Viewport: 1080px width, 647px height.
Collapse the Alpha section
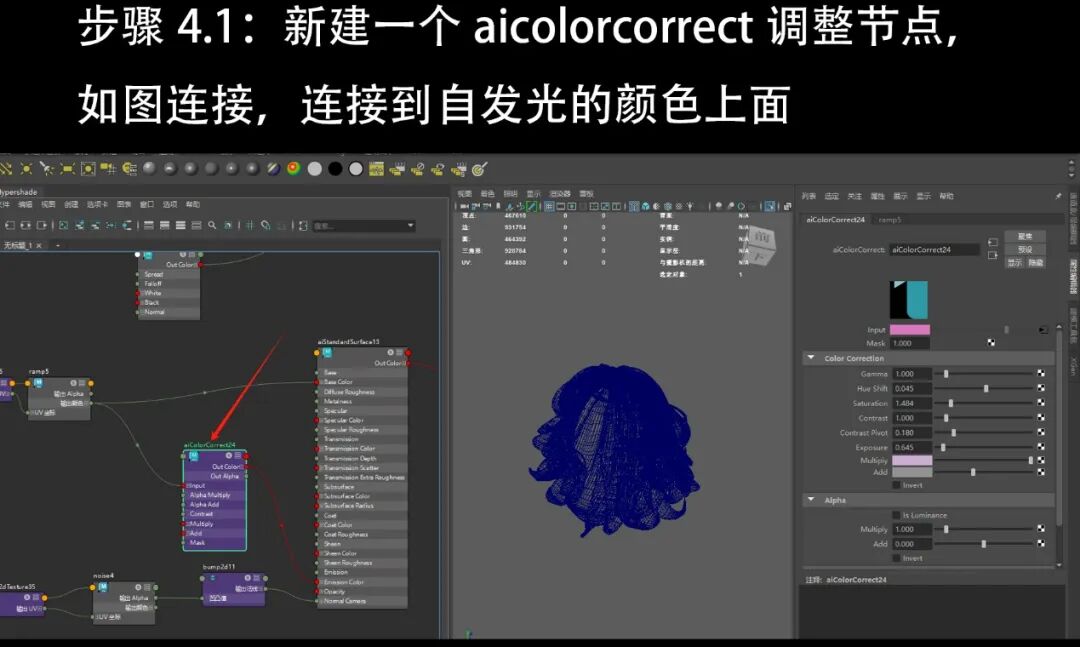(x=810, y=500)
